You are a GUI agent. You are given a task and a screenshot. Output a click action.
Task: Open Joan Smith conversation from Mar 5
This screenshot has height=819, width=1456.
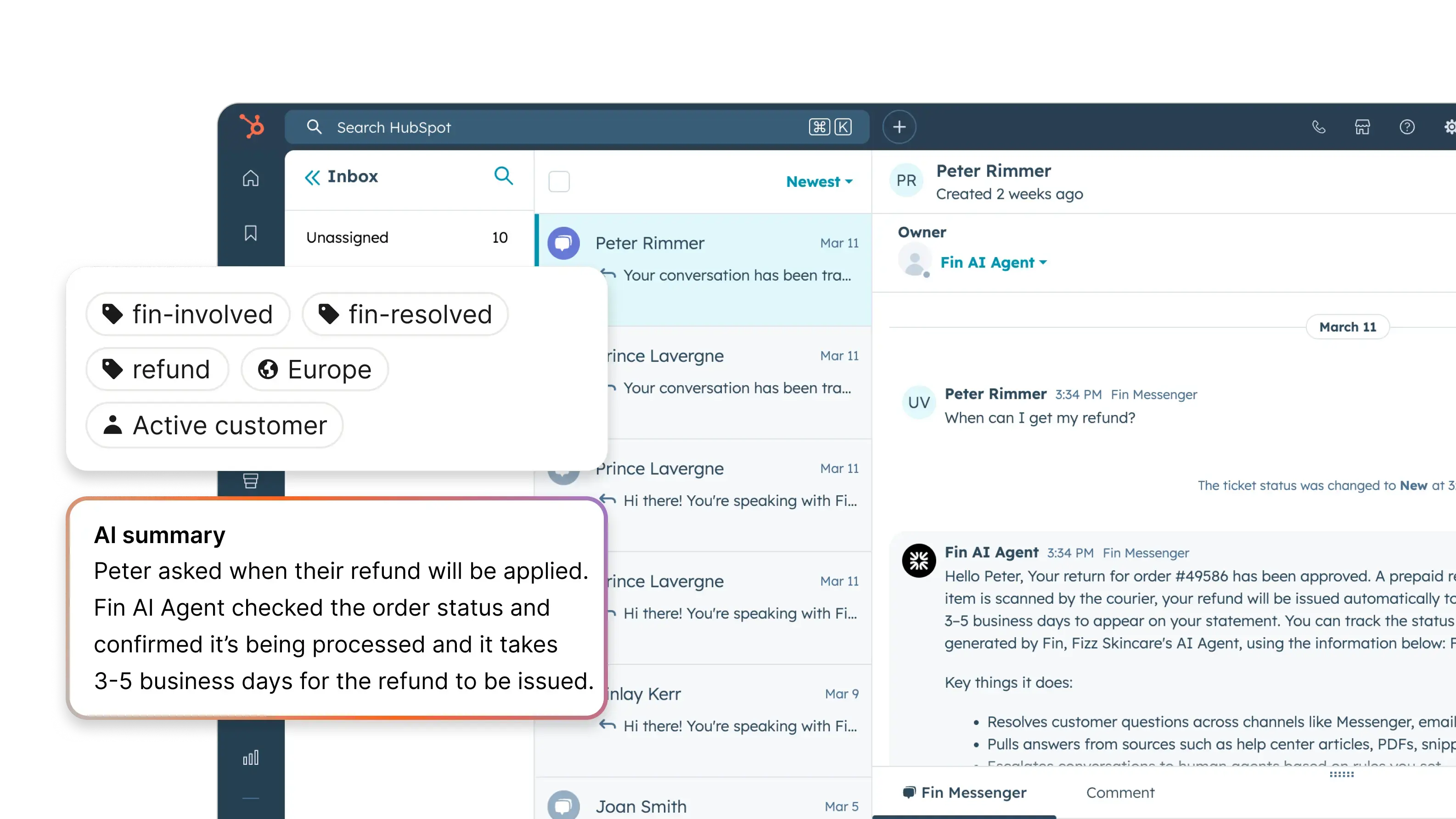click(703, 797)
